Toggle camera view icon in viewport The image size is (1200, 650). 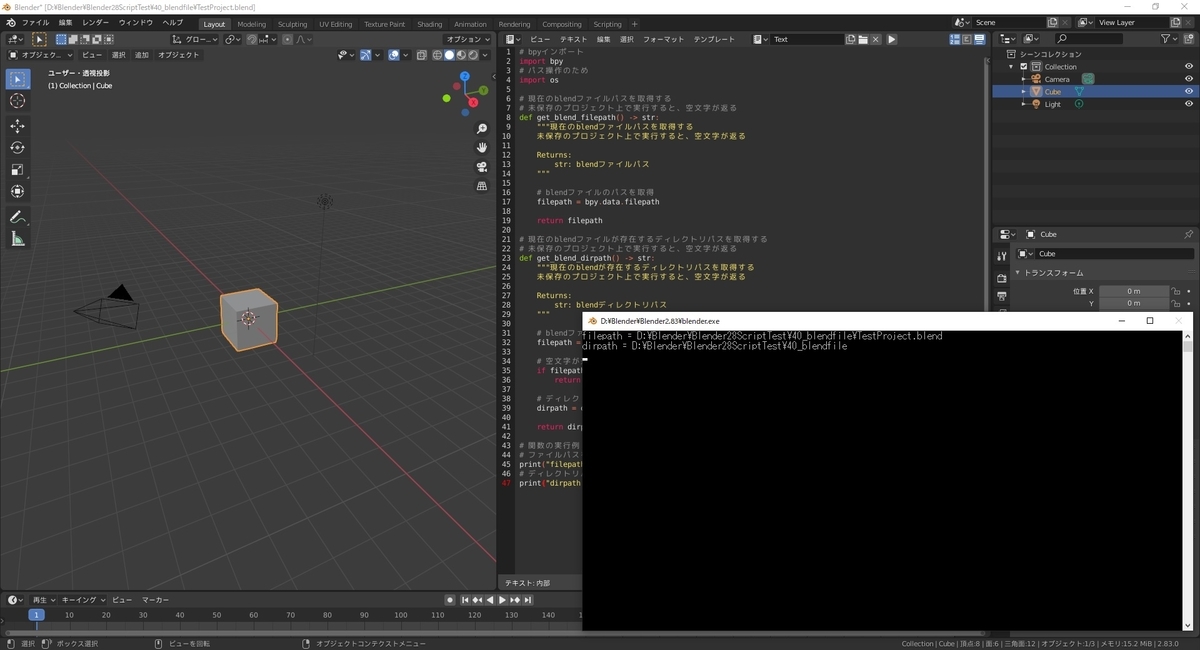point(482,167)
